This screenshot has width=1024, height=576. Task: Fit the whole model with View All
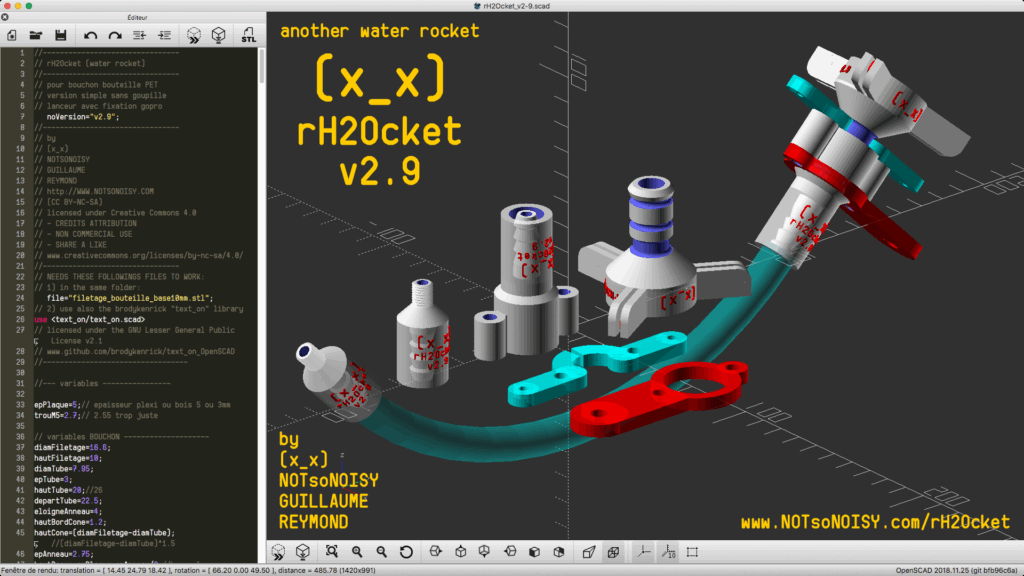332,552
